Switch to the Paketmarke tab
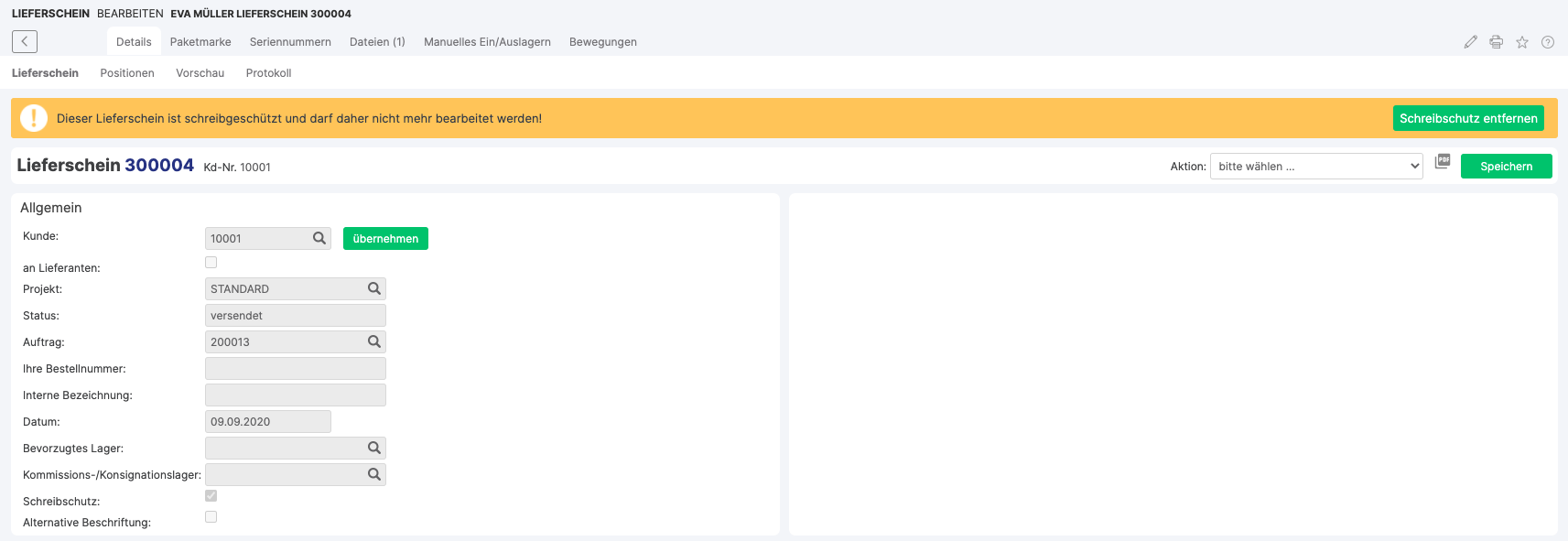The image size is (1568, 541). 200,42
